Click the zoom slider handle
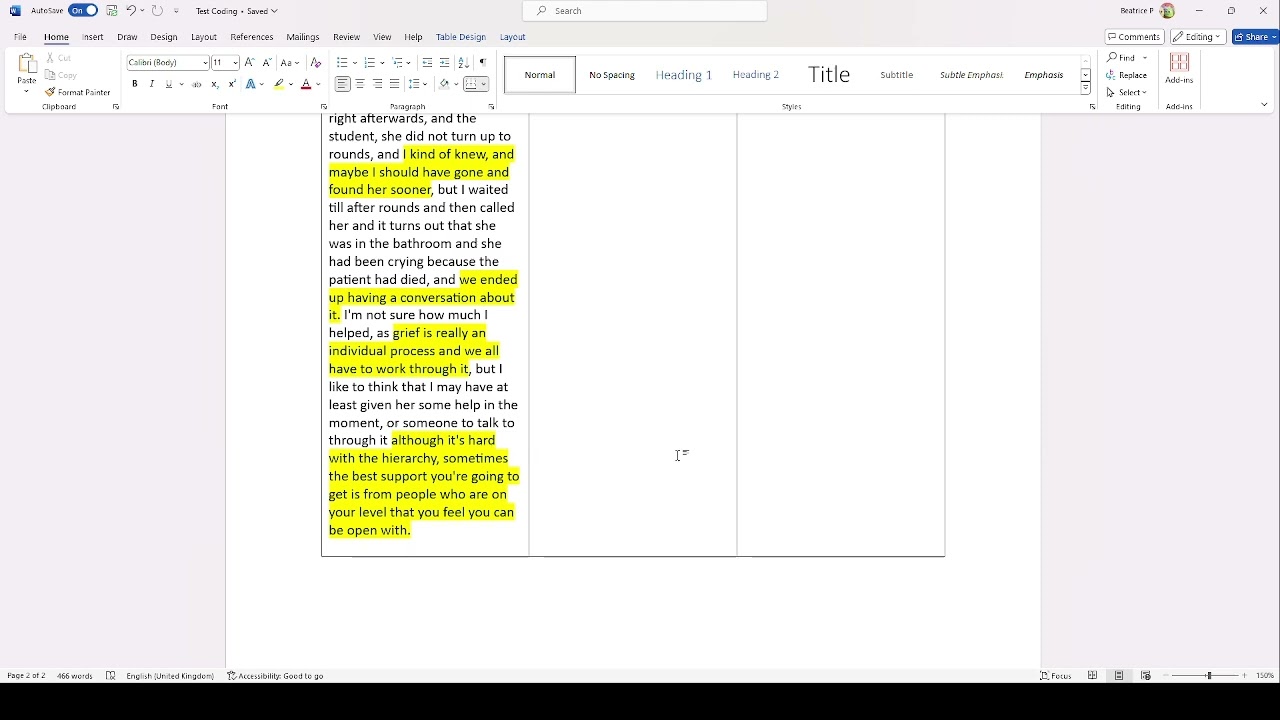 coord(1209,676)
